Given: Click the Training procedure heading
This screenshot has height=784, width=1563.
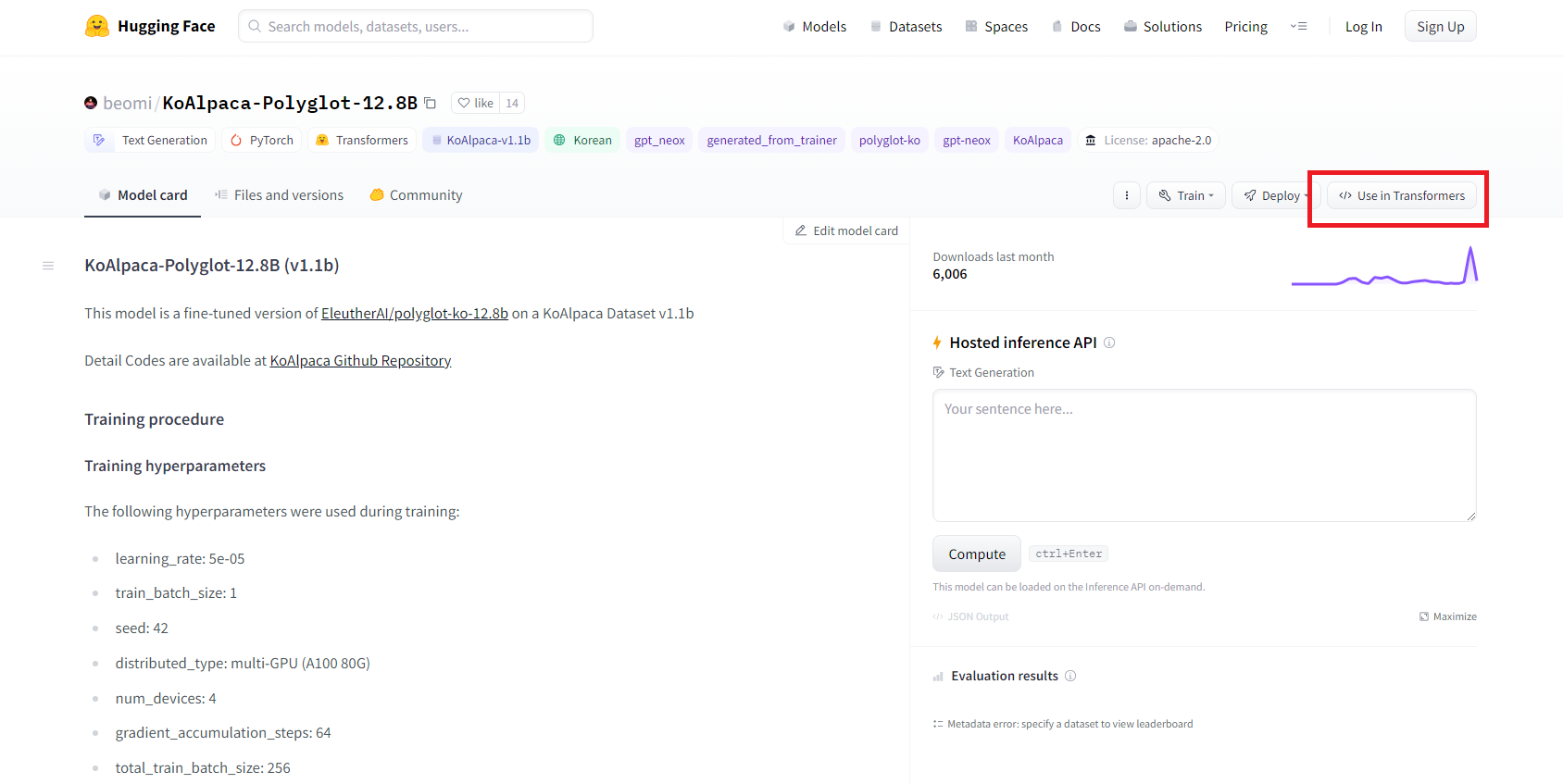Looking at the screenshot, I should 154,419.
